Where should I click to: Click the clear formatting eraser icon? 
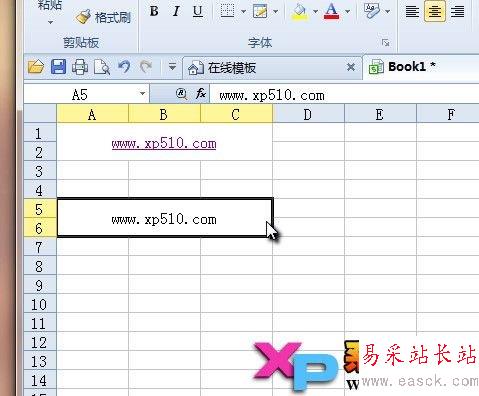tap(372, 11)
